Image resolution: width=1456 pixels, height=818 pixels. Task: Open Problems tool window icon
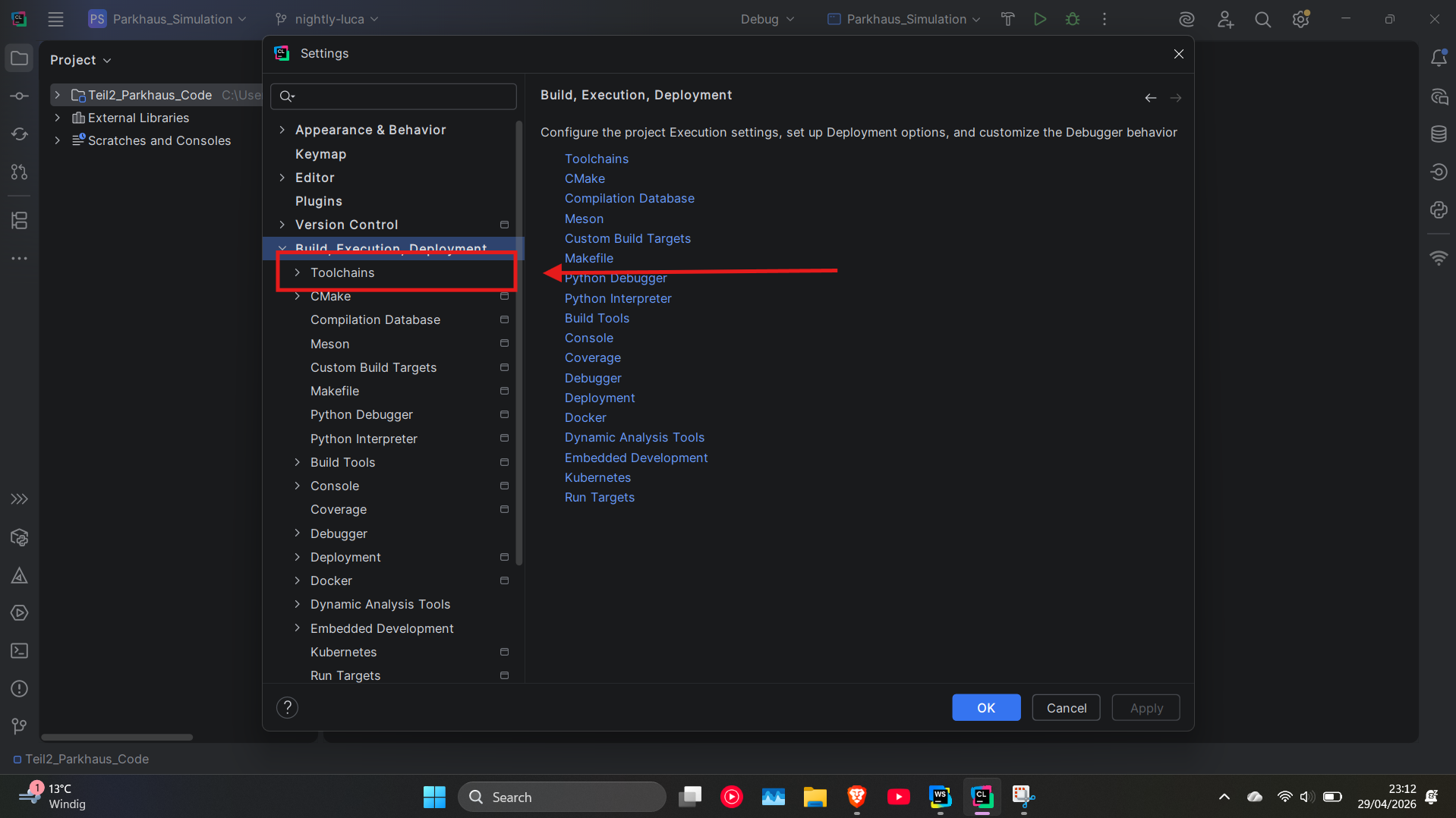(20, 689)
